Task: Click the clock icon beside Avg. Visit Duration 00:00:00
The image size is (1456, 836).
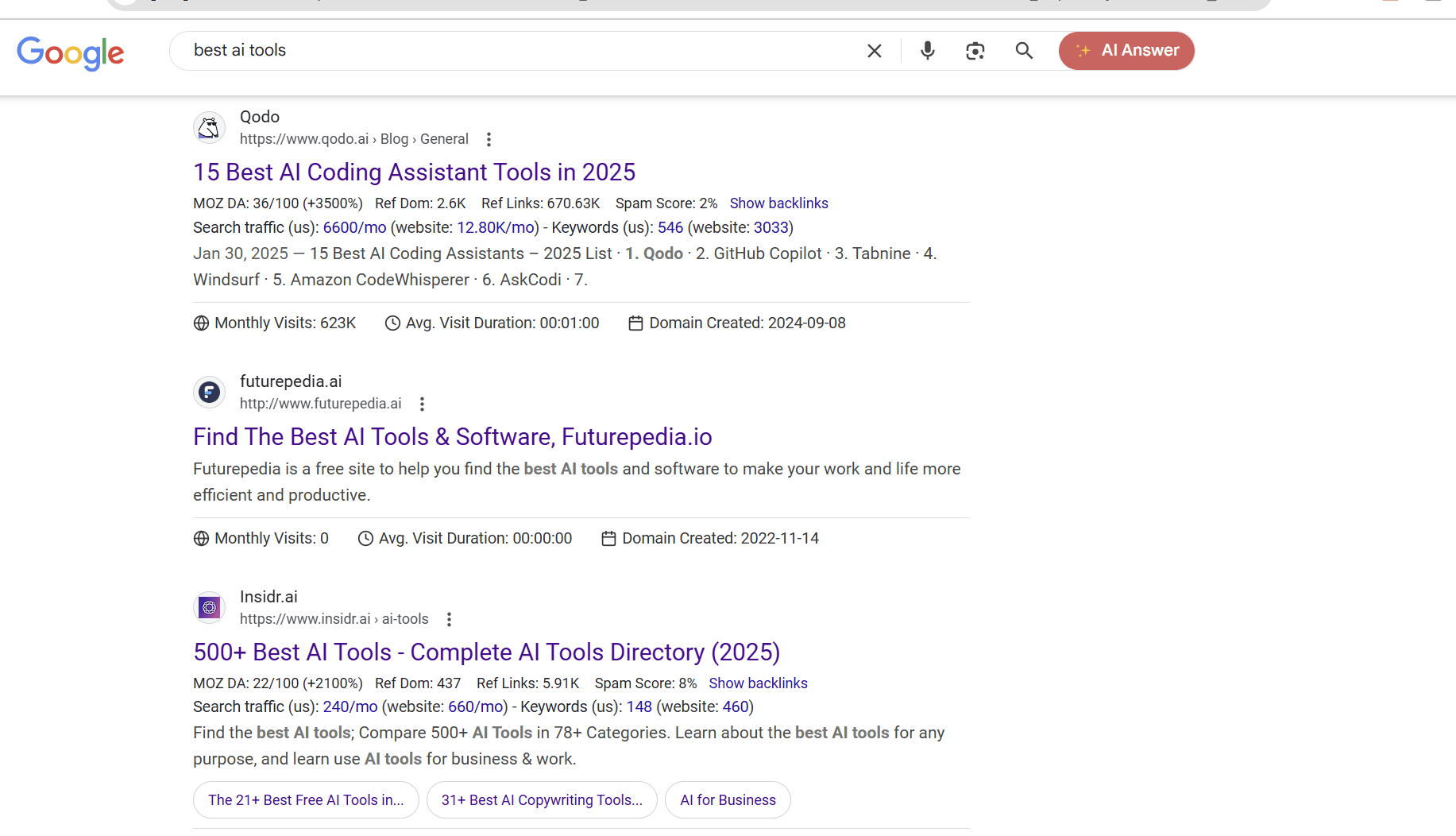Action: [x=365, y=539]
